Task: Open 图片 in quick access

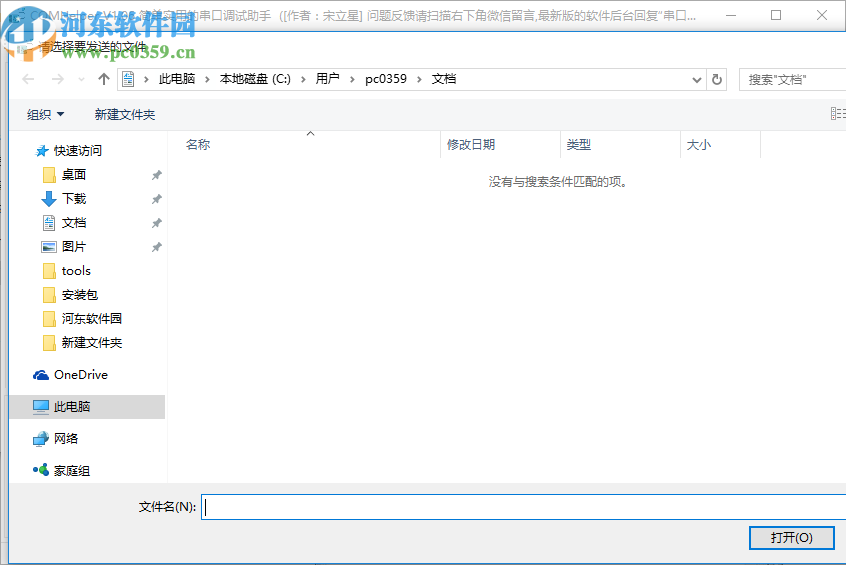Action: coord(73,247)
